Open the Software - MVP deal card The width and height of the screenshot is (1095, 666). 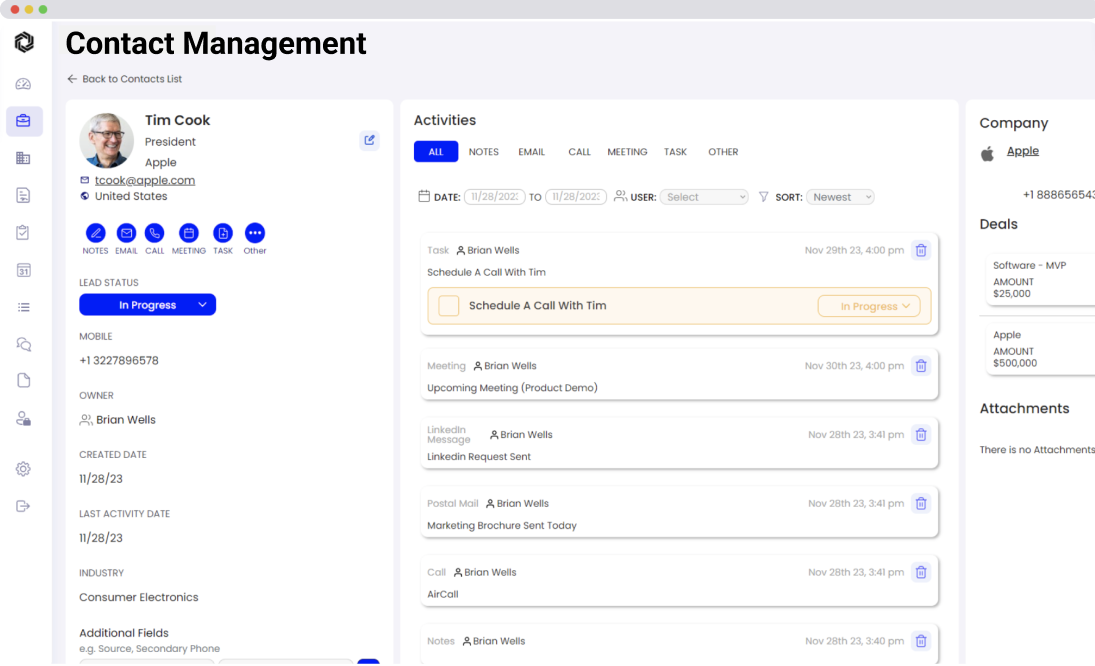(x=1041, y=279)
